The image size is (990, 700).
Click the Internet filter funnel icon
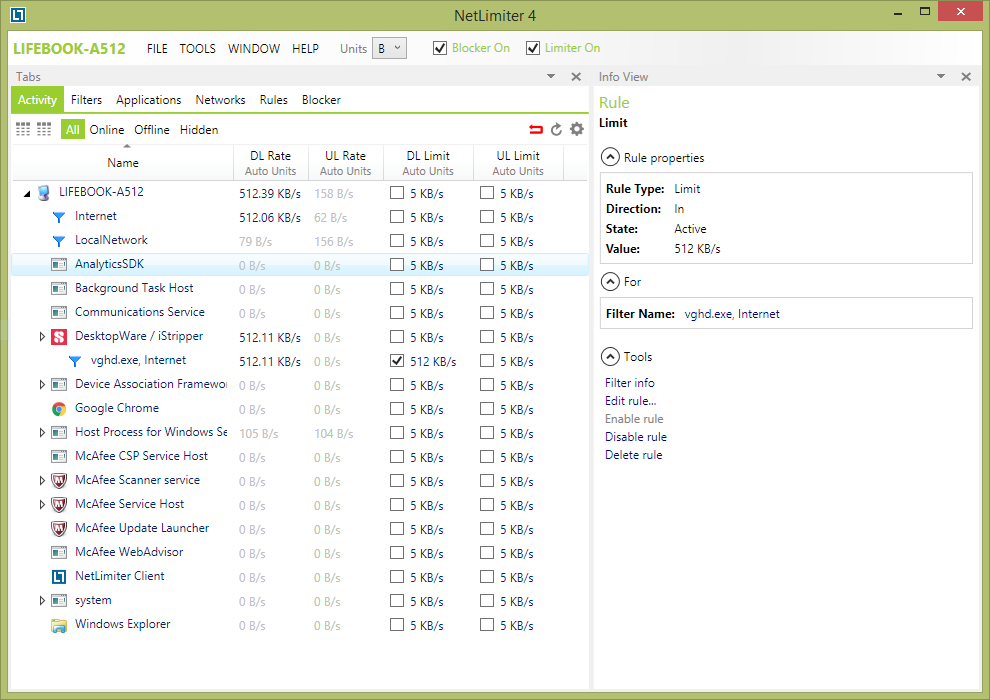pyautogui.click(x=59, y=217)
